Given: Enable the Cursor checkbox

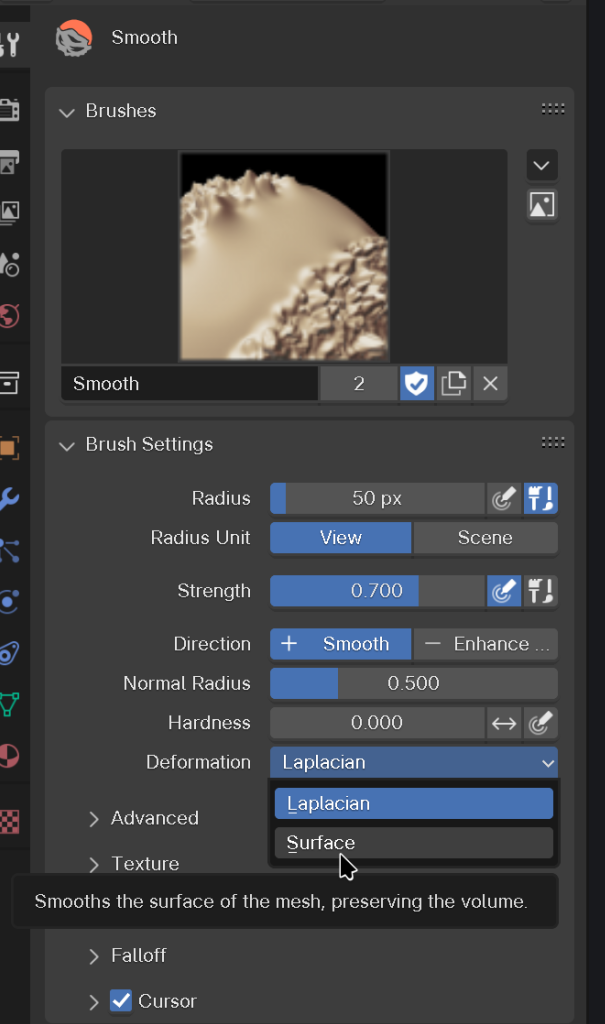Looking at the screenshot, I should pos(121,1000).
